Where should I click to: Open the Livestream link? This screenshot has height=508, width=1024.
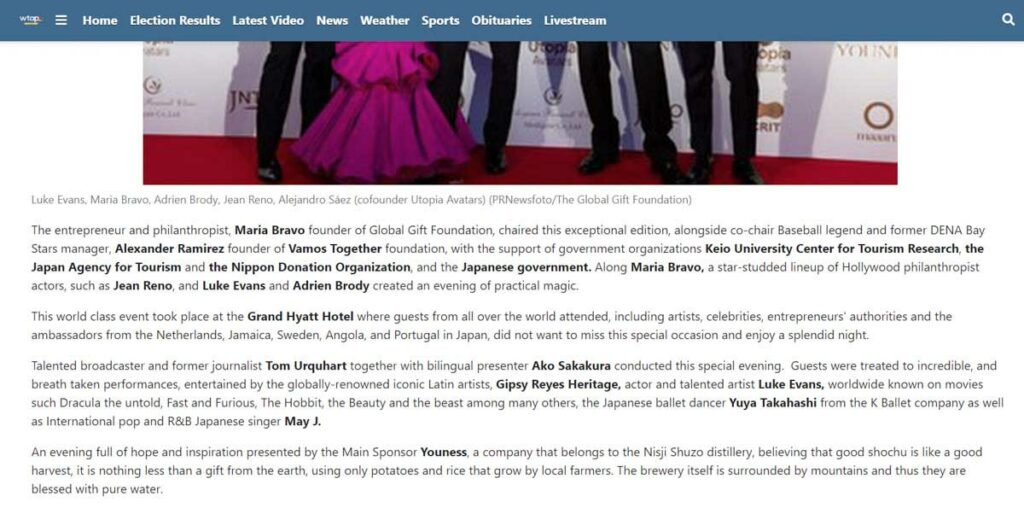(x=575, y=20)
